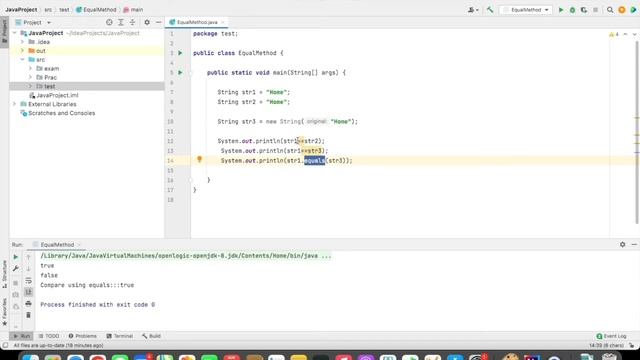
Task: Toggle soft-wrap in console output
Action: [28, 280]
